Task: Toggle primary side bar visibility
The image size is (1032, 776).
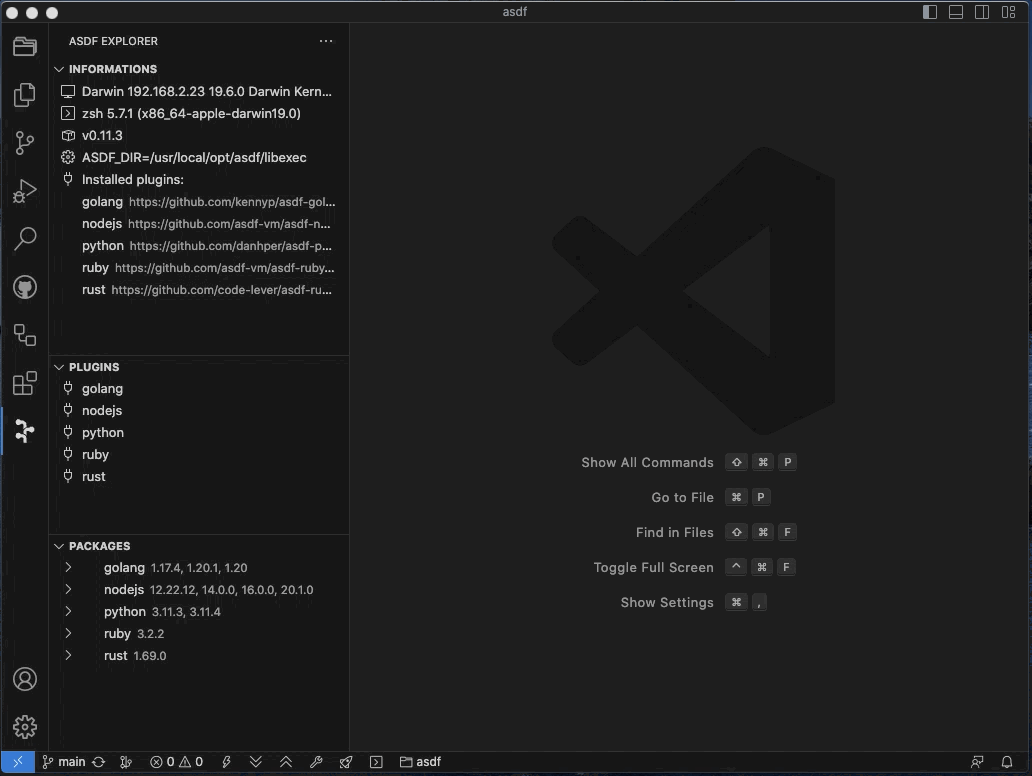Action: tap(929, 12)
